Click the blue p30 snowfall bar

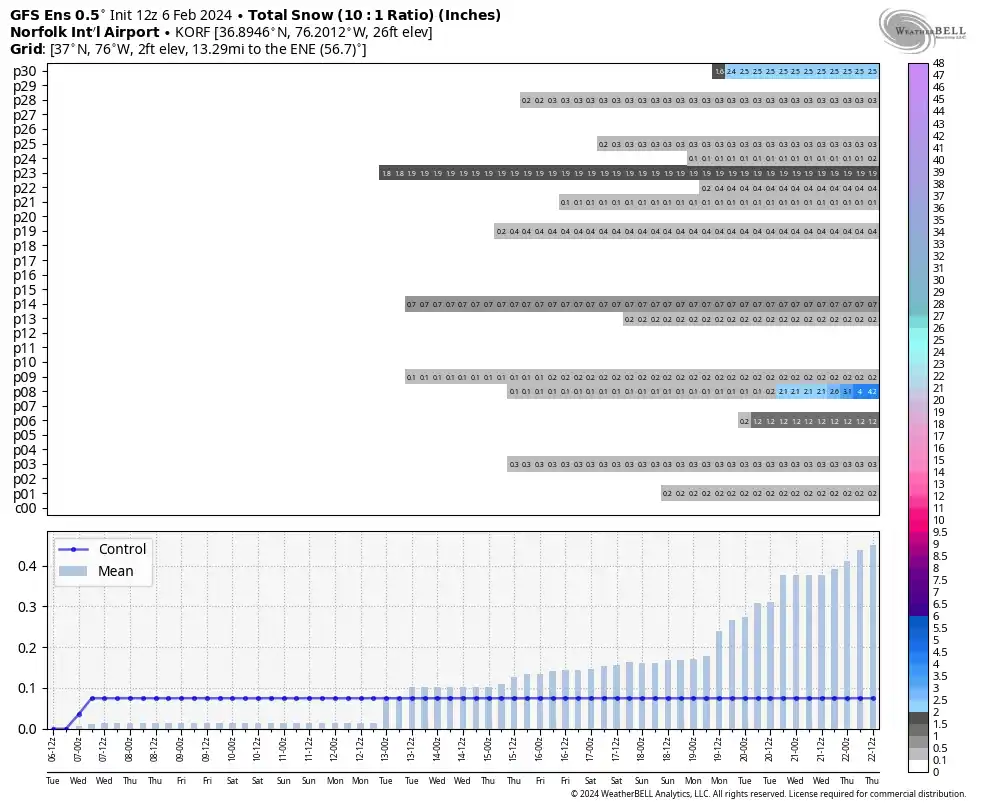802,72
